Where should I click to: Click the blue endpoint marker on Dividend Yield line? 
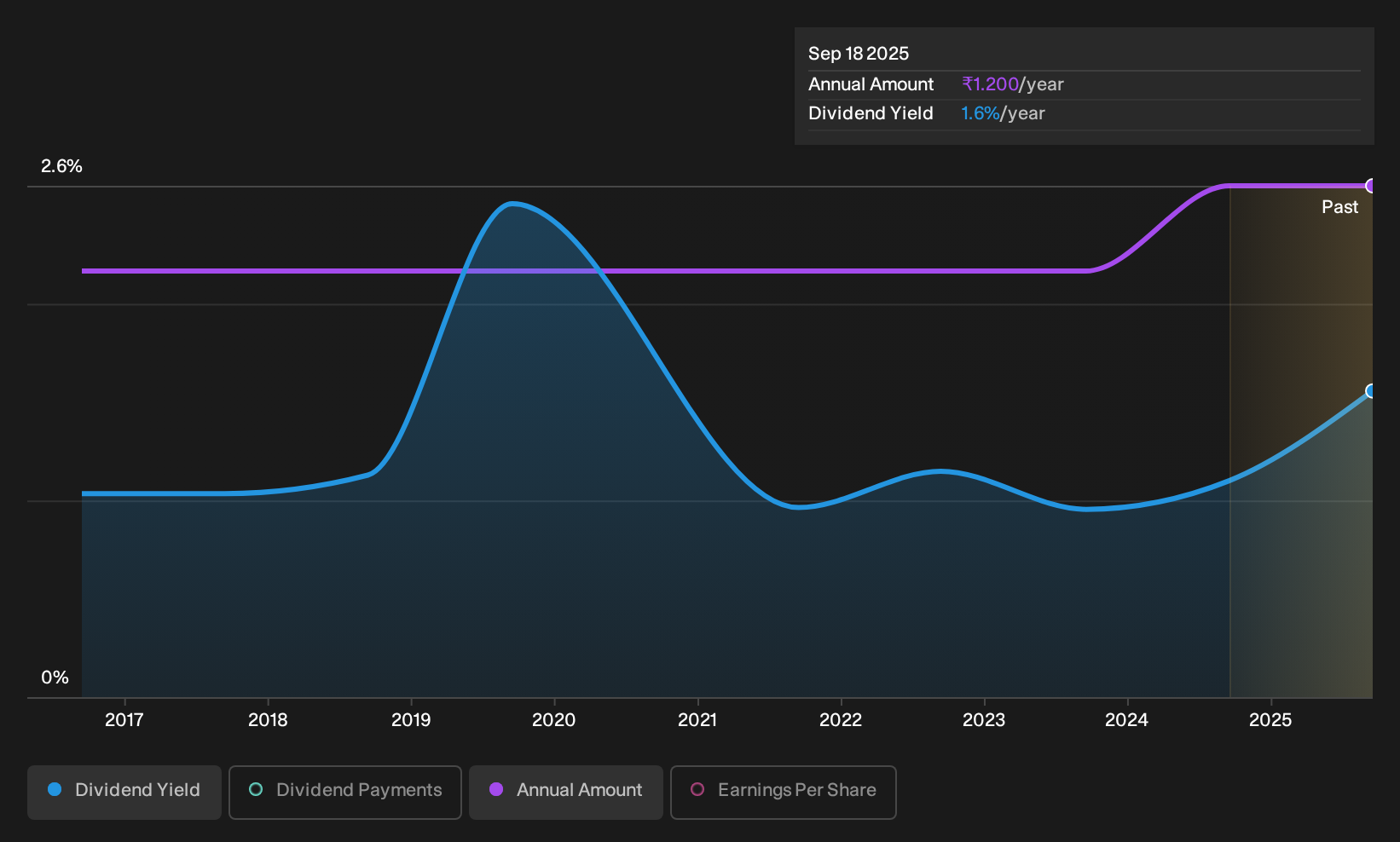point(1371,391)
